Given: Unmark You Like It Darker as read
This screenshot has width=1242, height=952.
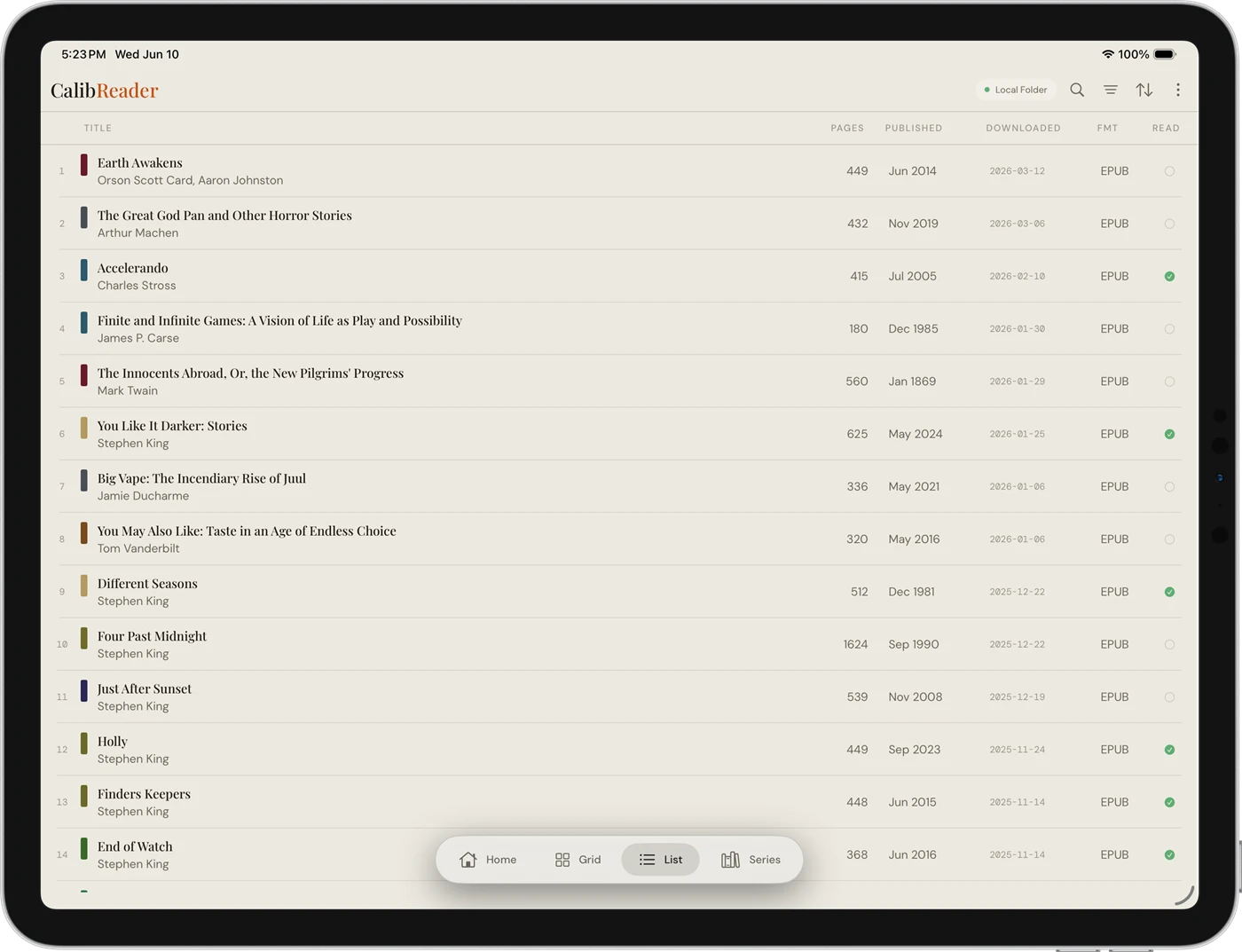Looking at the screenshot, I should click(1169, 434).
